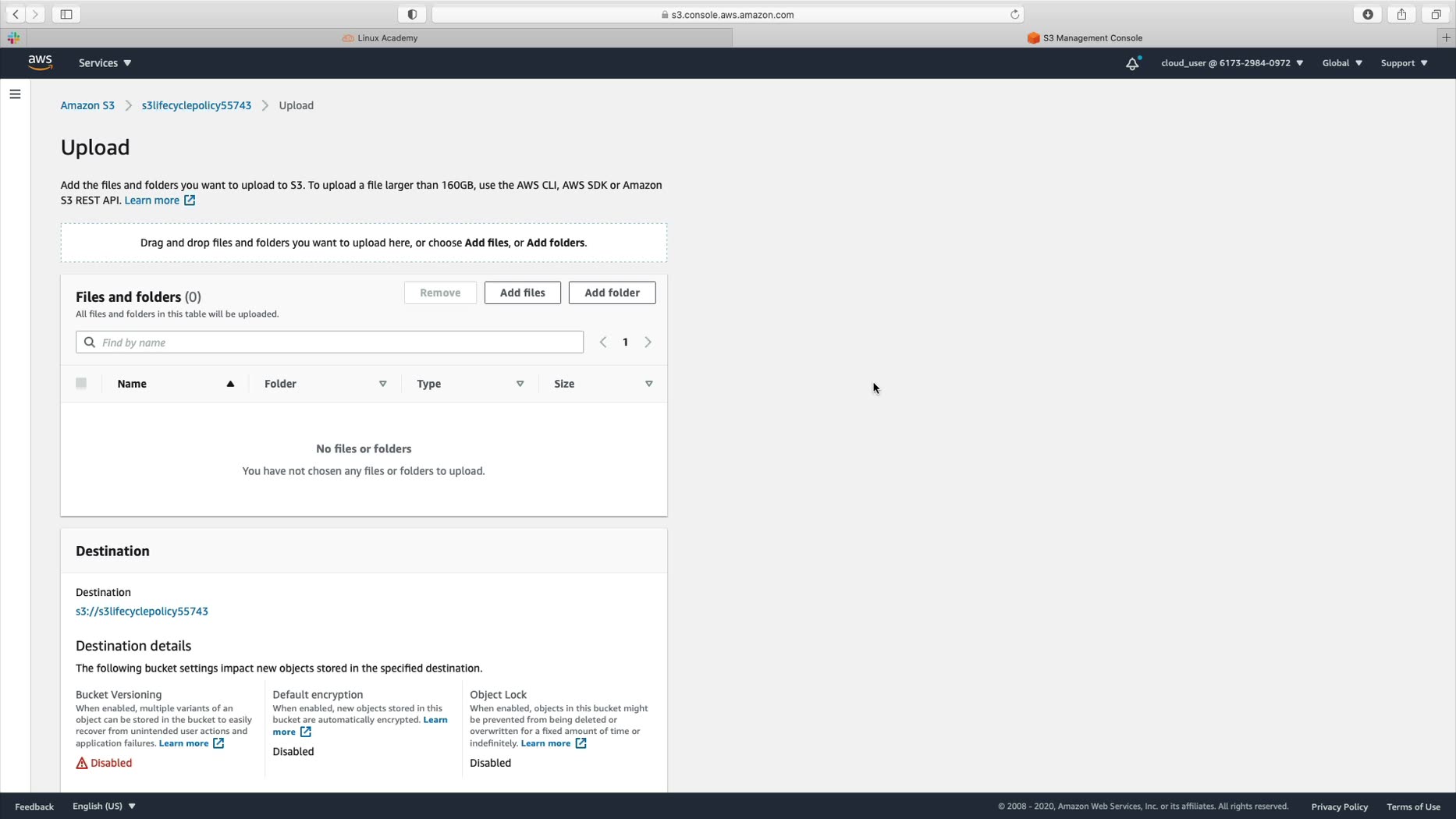Open the Privacy Policy link

[x=1340, y=807]
